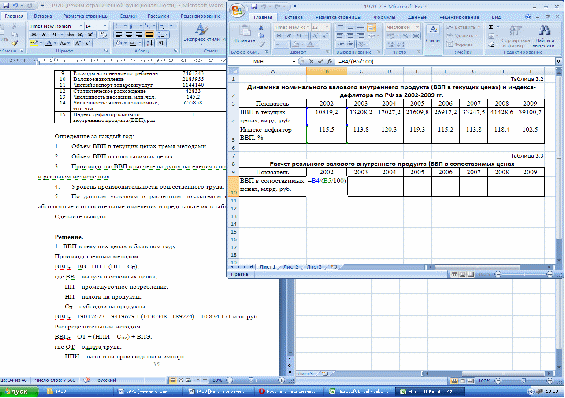Viewport: 565px width, 398px height.
Task: Align text right in Word
Action: (x=139, y=35)
